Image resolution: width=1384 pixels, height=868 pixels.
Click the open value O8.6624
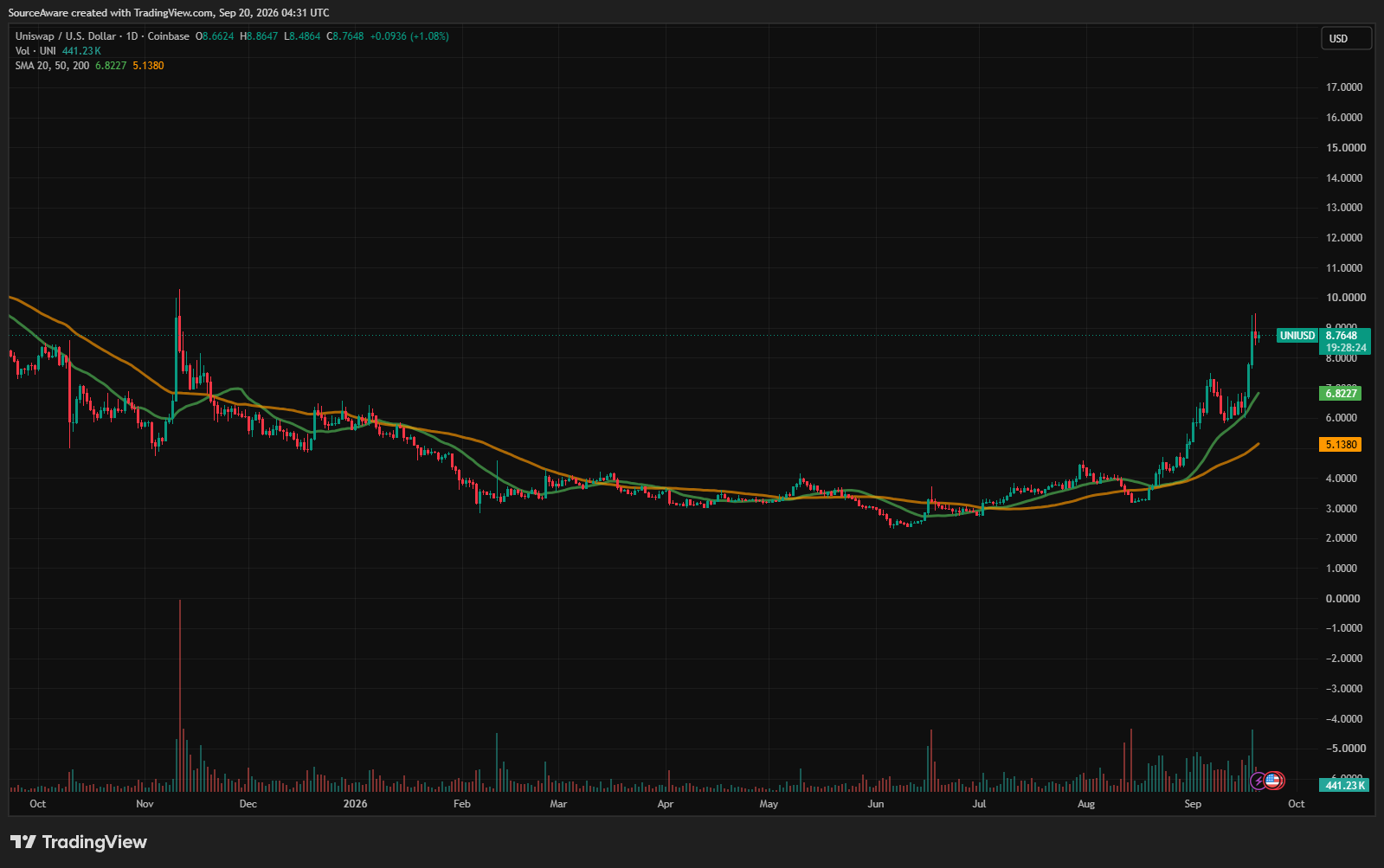click(x=215, y=36)
